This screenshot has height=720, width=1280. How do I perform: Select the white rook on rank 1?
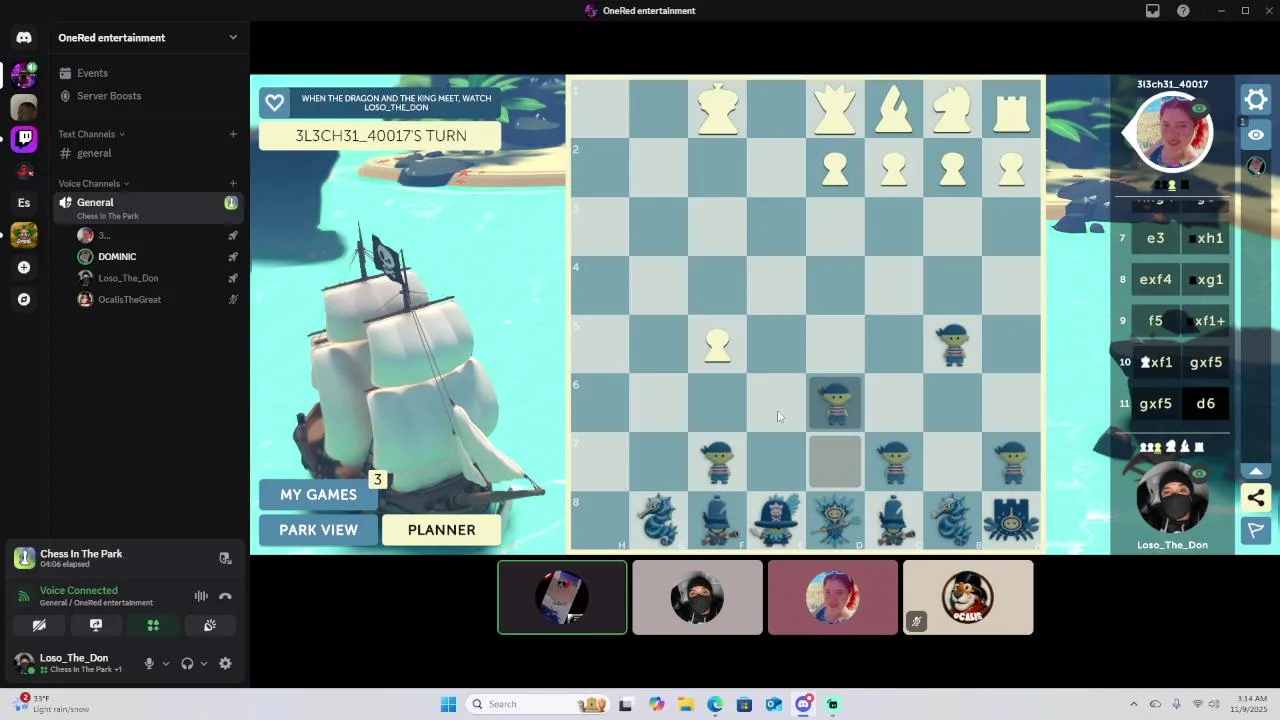pyautogui.click(x=1011, y=112)
